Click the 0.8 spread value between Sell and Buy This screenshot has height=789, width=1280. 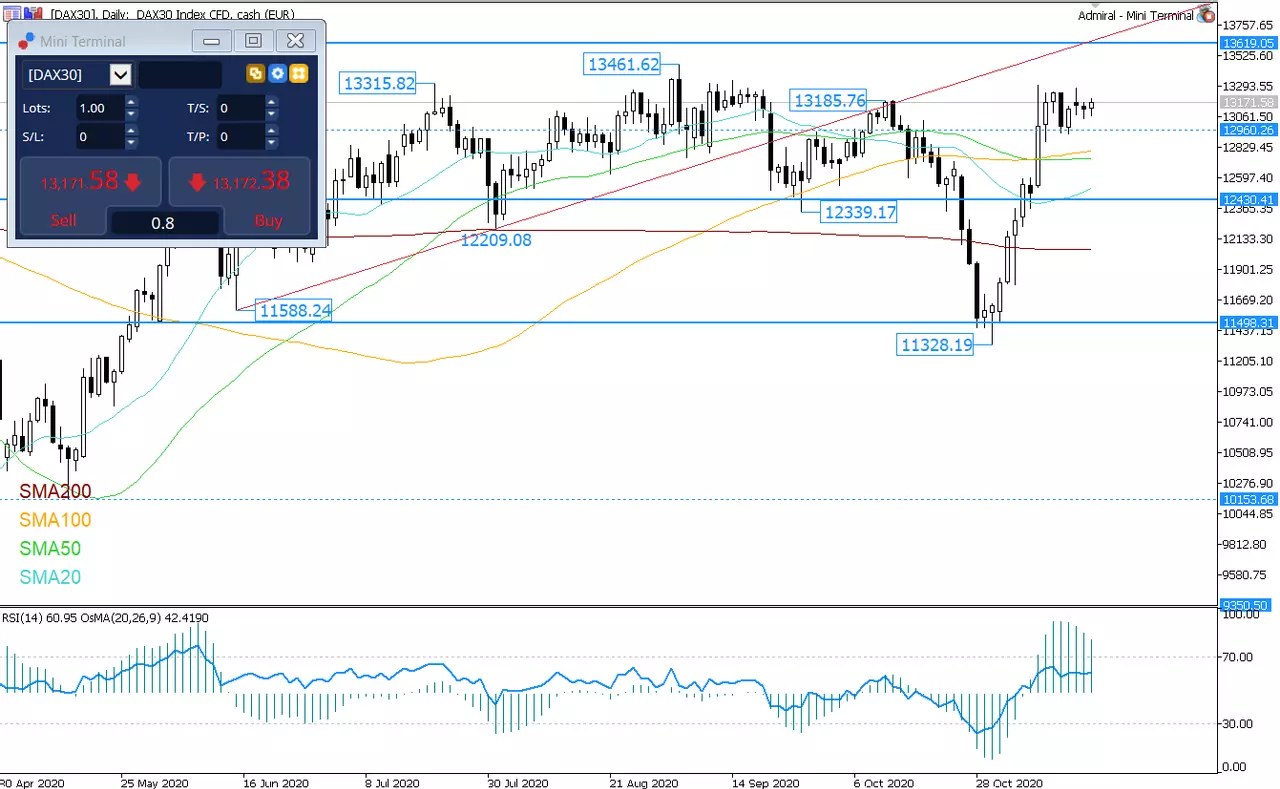(163, 223)
